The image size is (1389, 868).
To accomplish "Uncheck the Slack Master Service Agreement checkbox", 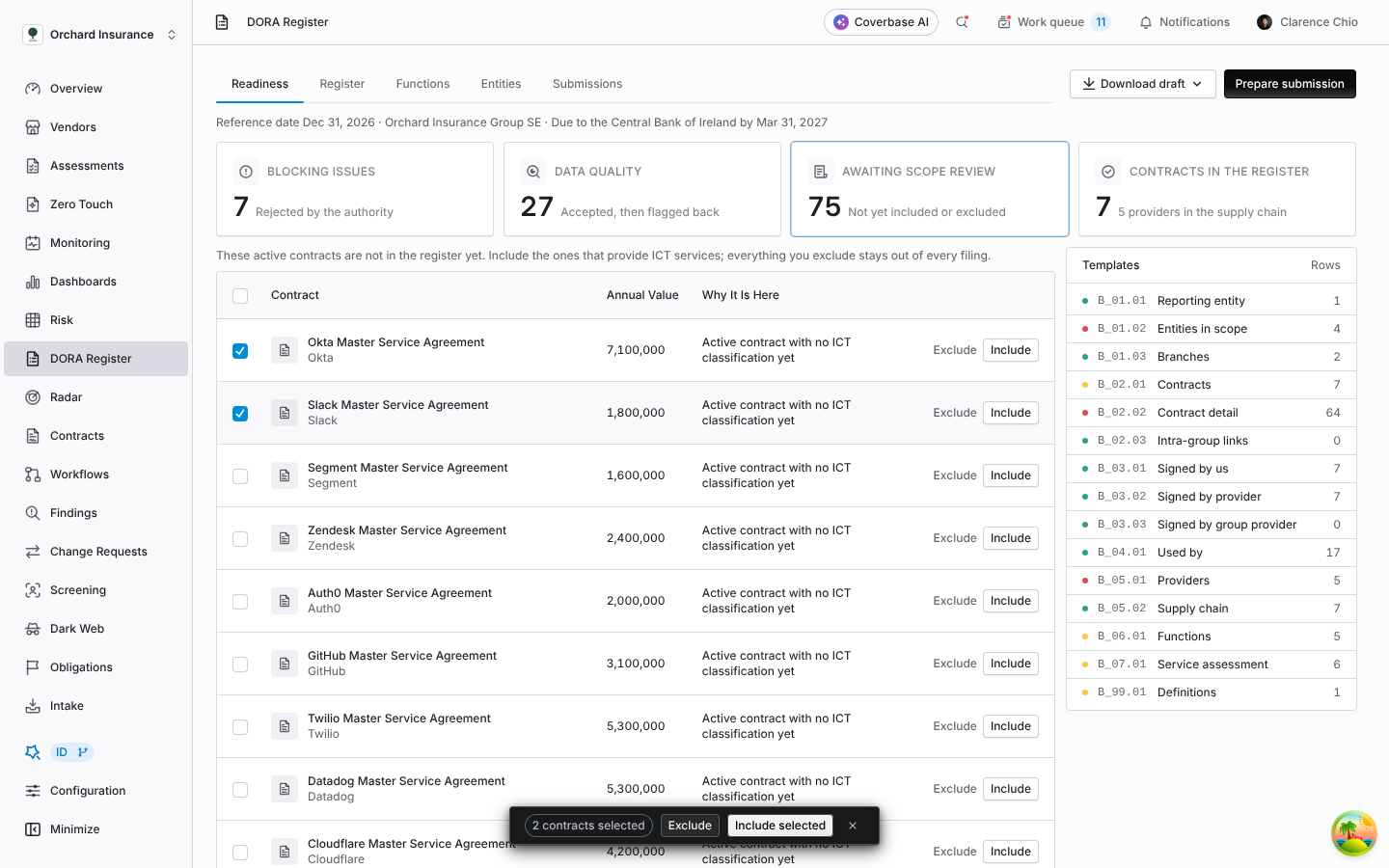I will (240, 414).
